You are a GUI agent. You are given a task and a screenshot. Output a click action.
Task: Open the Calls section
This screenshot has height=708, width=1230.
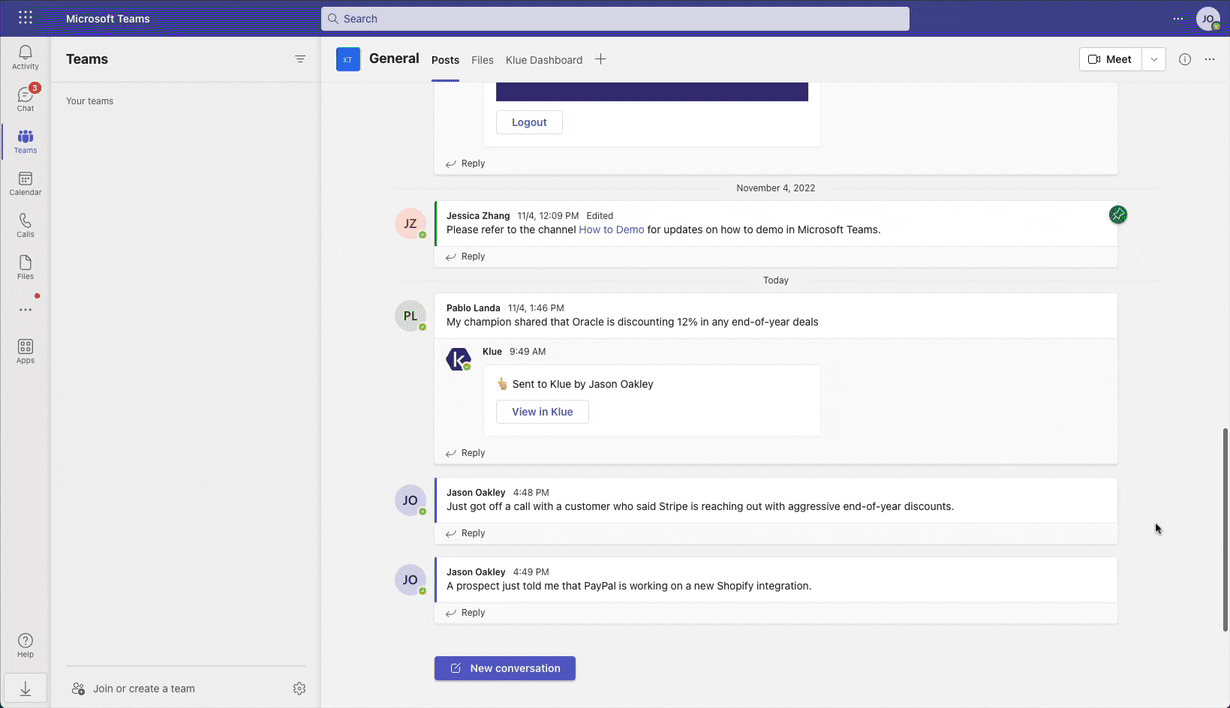pyautogui.click(x=25, y=225)
